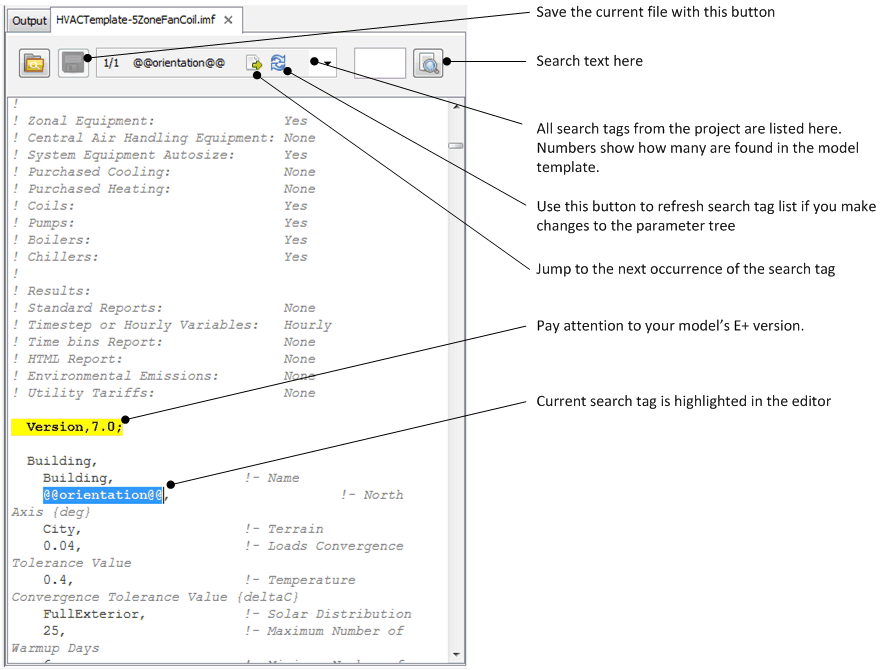Close the HVACTemplate-5ZoneFanCoil.imf tab
Viewport: 881px width, 670px height.
(228, 20)
